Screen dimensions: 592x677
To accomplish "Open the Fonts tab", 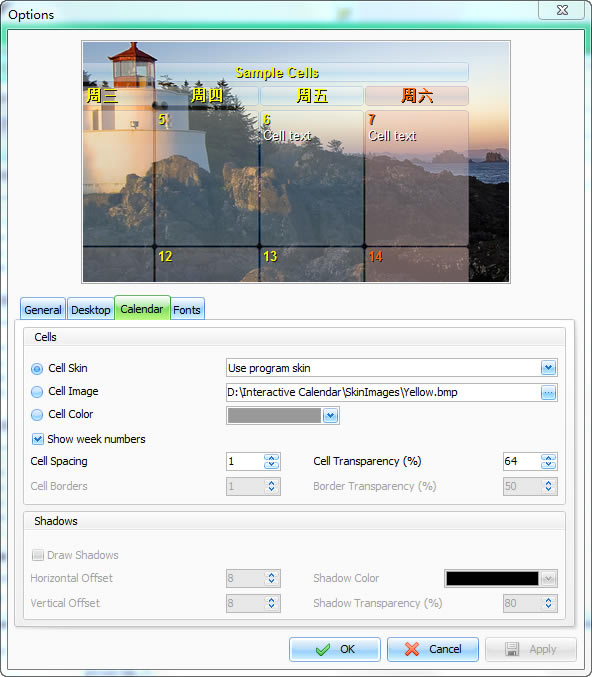I will click(x=187, y=310).
